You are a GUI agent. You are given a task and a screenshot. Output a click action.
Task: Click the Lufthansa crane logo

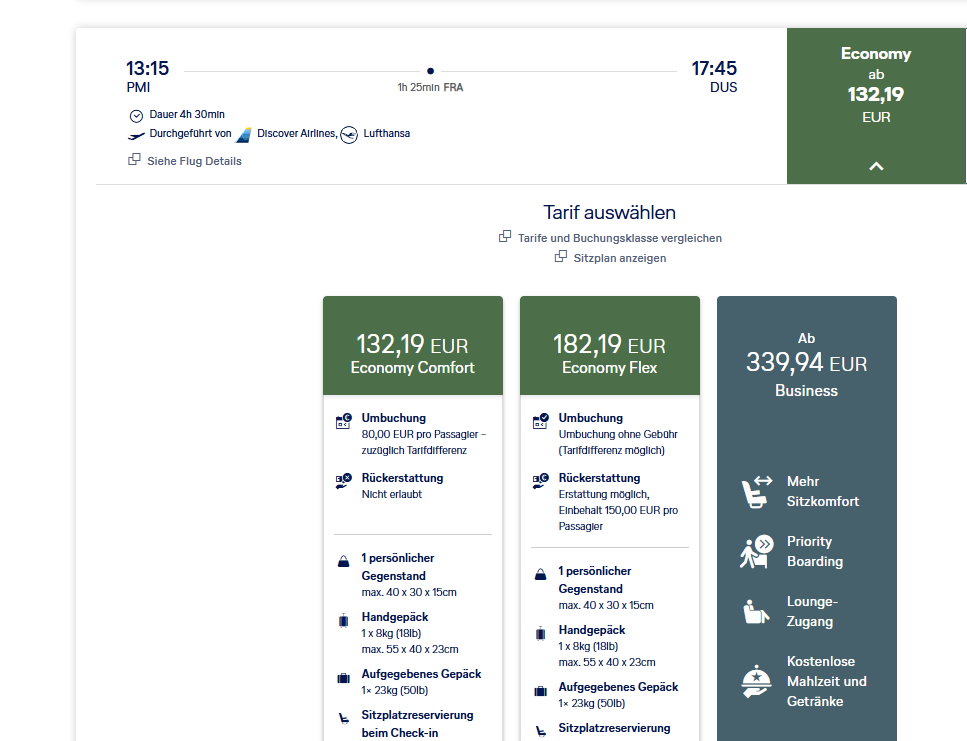tap(349, 134)
